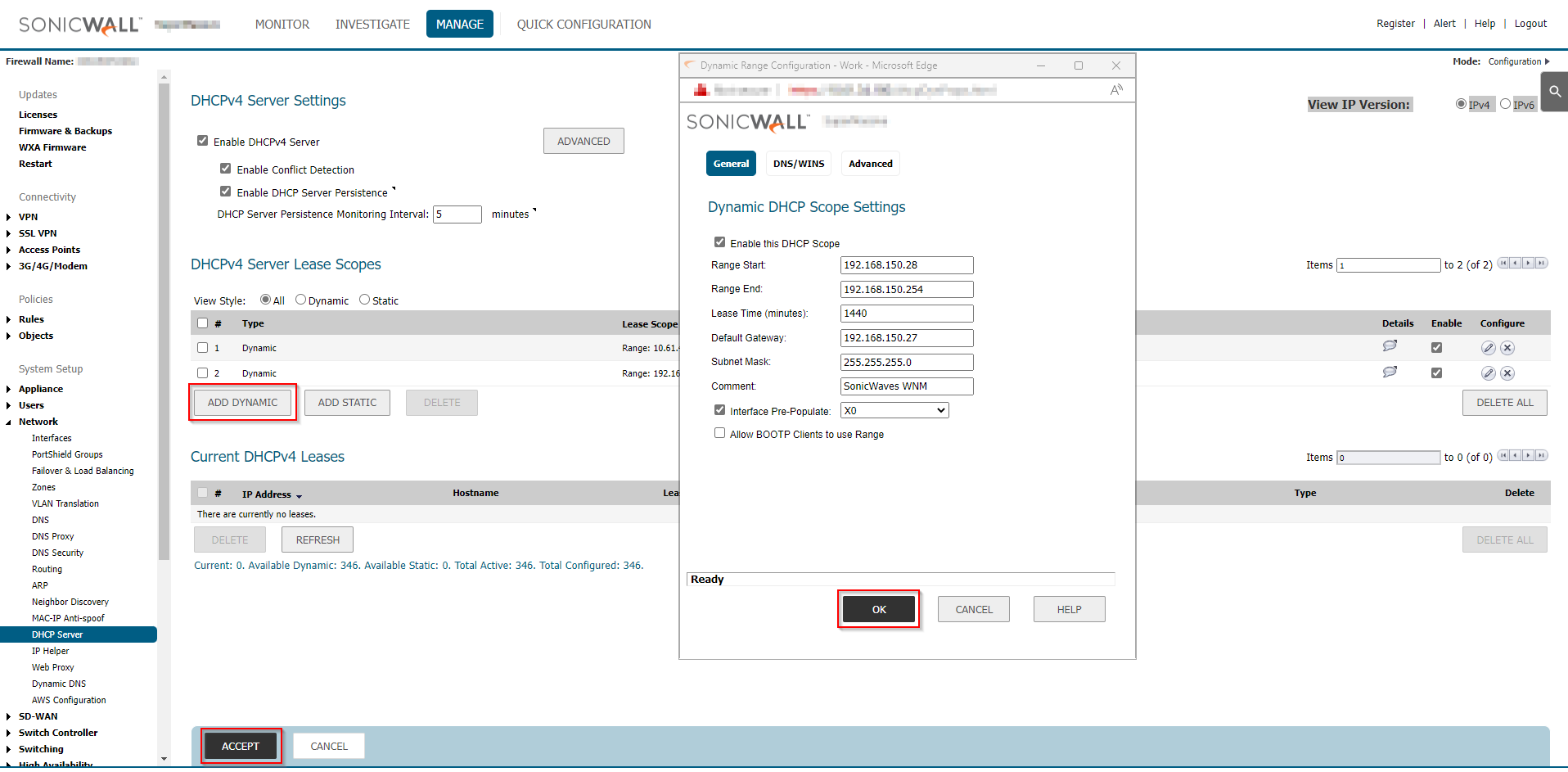Go to next page of lease scopes
1568x772 pixels.
pyautogui.click(x=1529, y=264)
